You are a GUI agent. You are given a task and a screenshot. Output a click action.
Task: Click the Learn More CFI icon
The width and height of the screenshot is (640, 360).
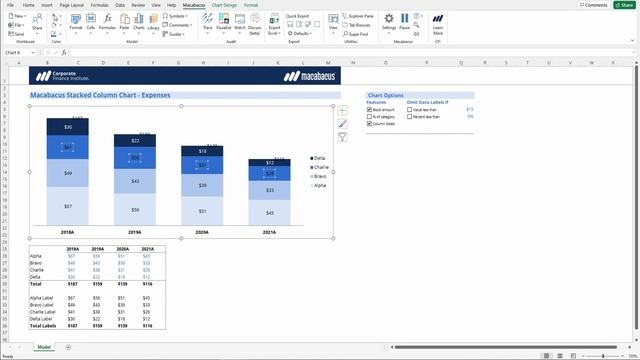click(438, 24)
